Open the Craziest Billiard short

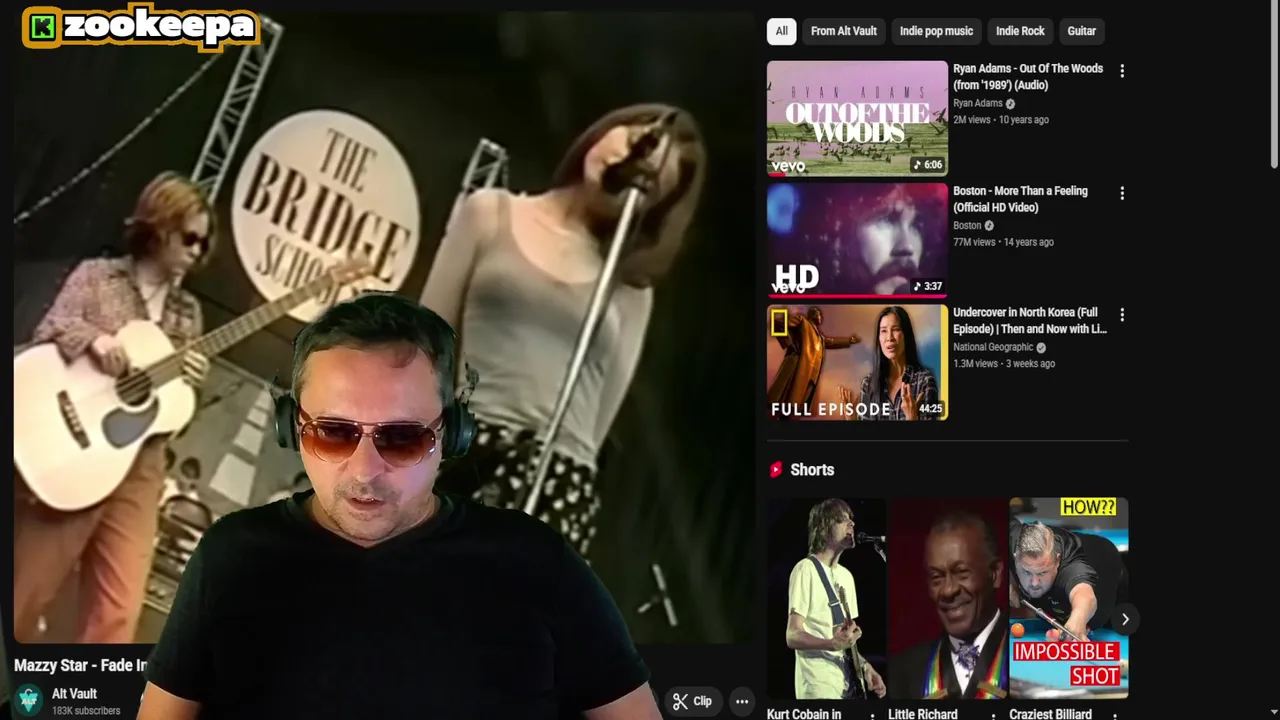pos(1068,598)
